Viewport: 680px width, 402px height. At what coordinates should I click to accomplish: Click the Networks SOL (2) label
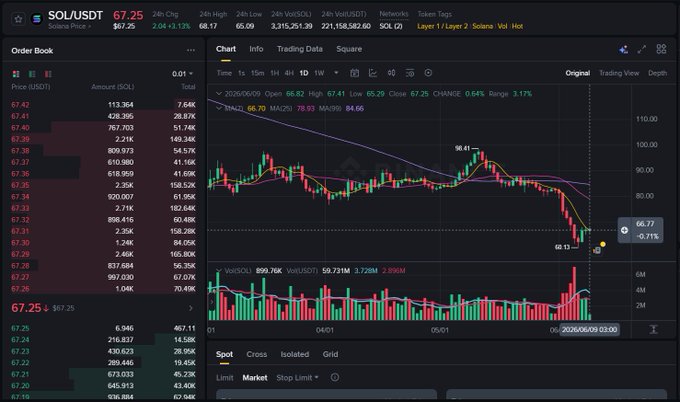click(x=391, y=26)
